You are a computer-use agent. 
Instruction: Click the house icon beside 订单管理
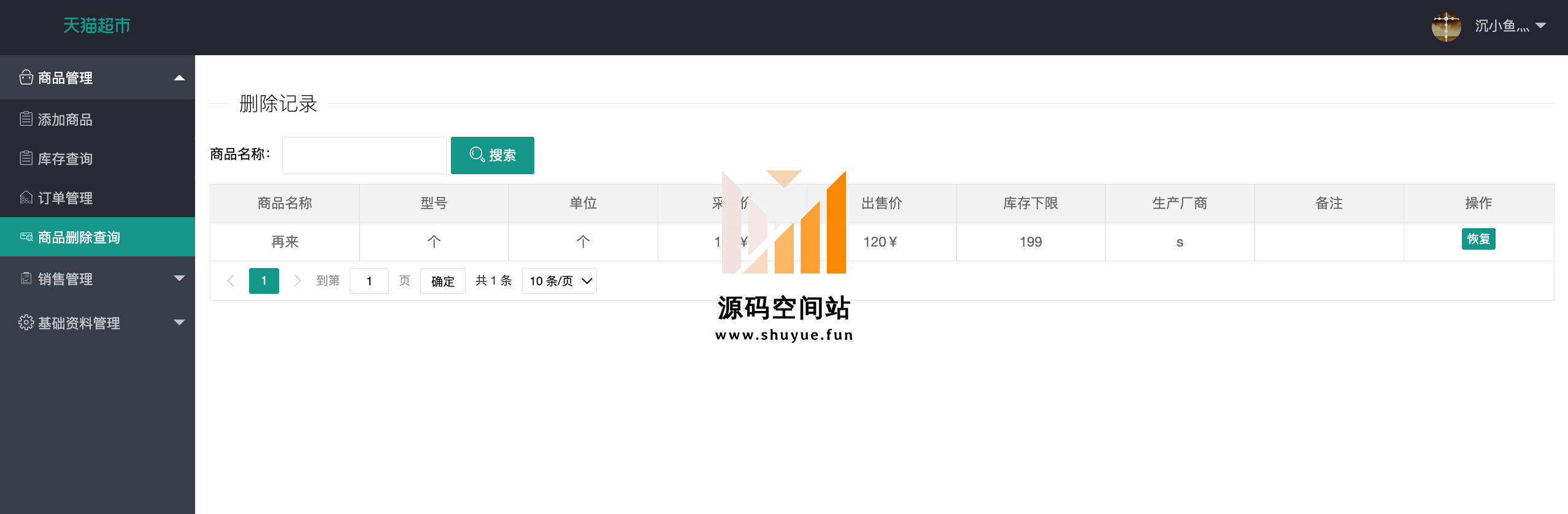tap(26, 198)
